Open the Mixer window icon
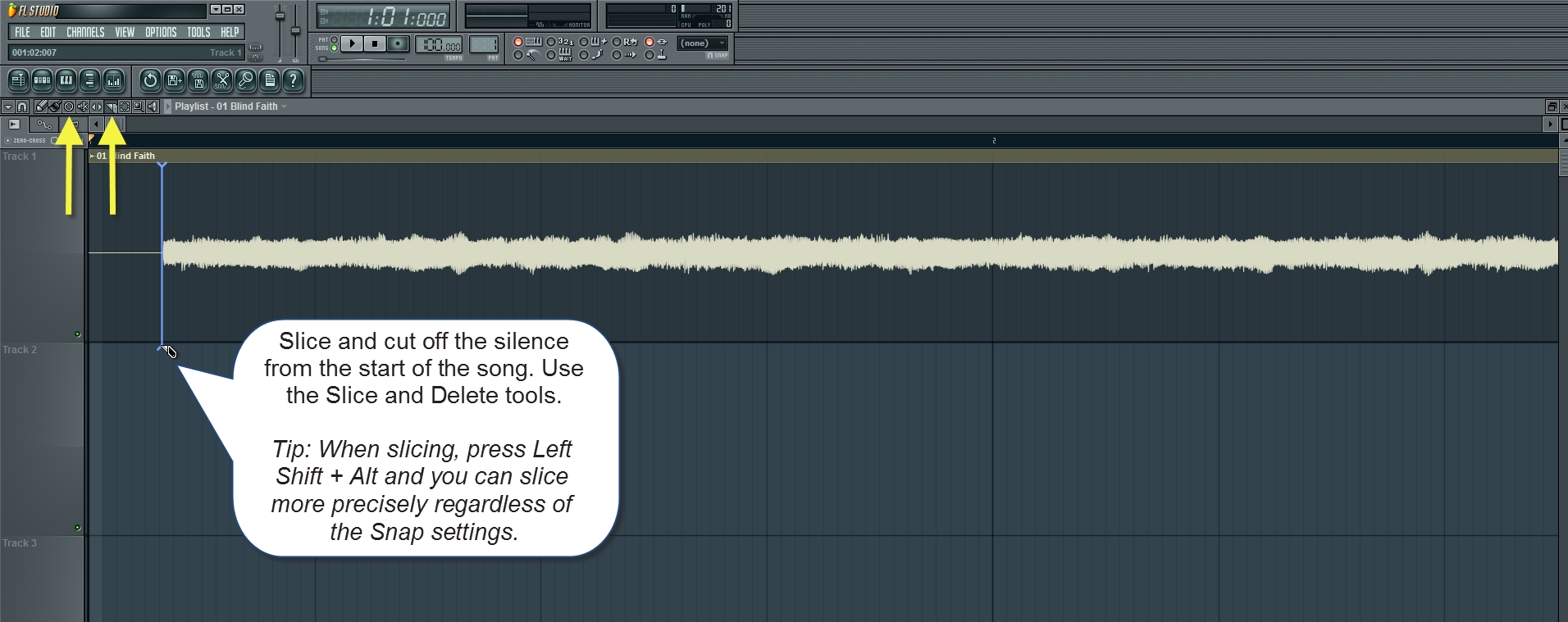Image resolution: width=1568 pixels, height=622 pixels. [x=114, y=80]
